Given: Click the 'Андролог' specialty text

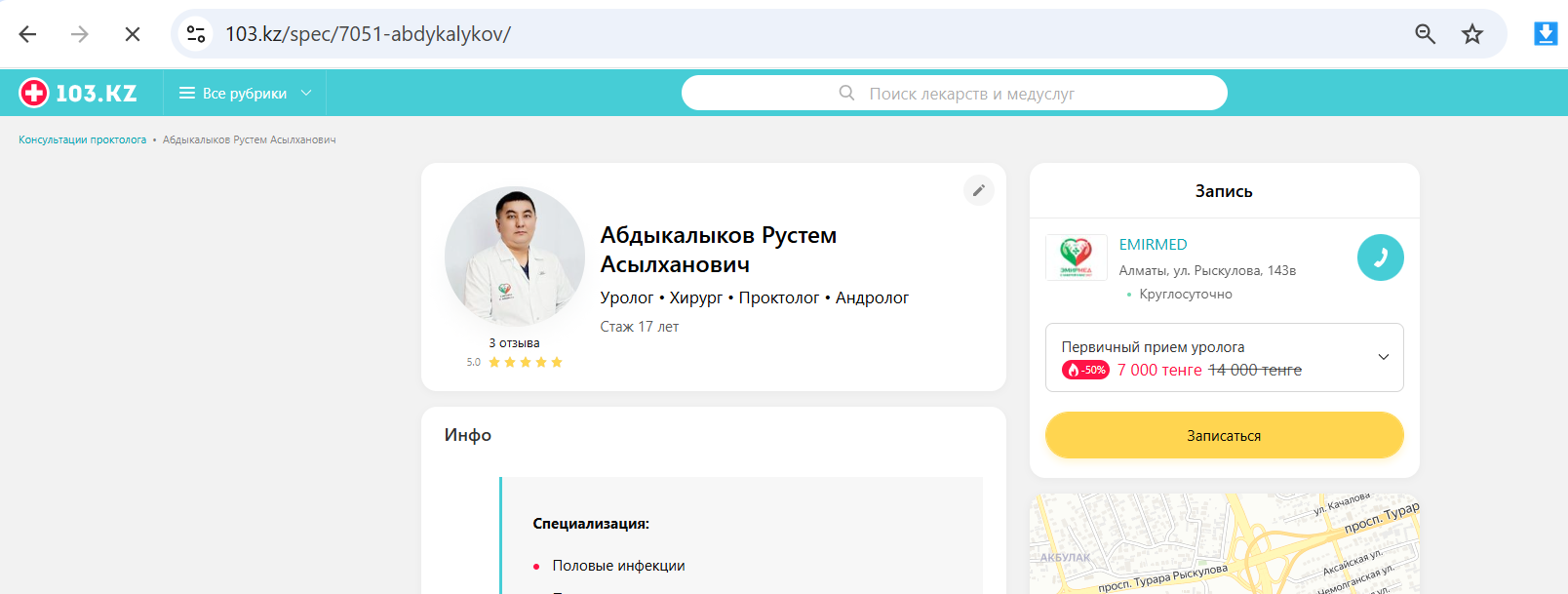Looking at the screenshot, I should [872, 297].
